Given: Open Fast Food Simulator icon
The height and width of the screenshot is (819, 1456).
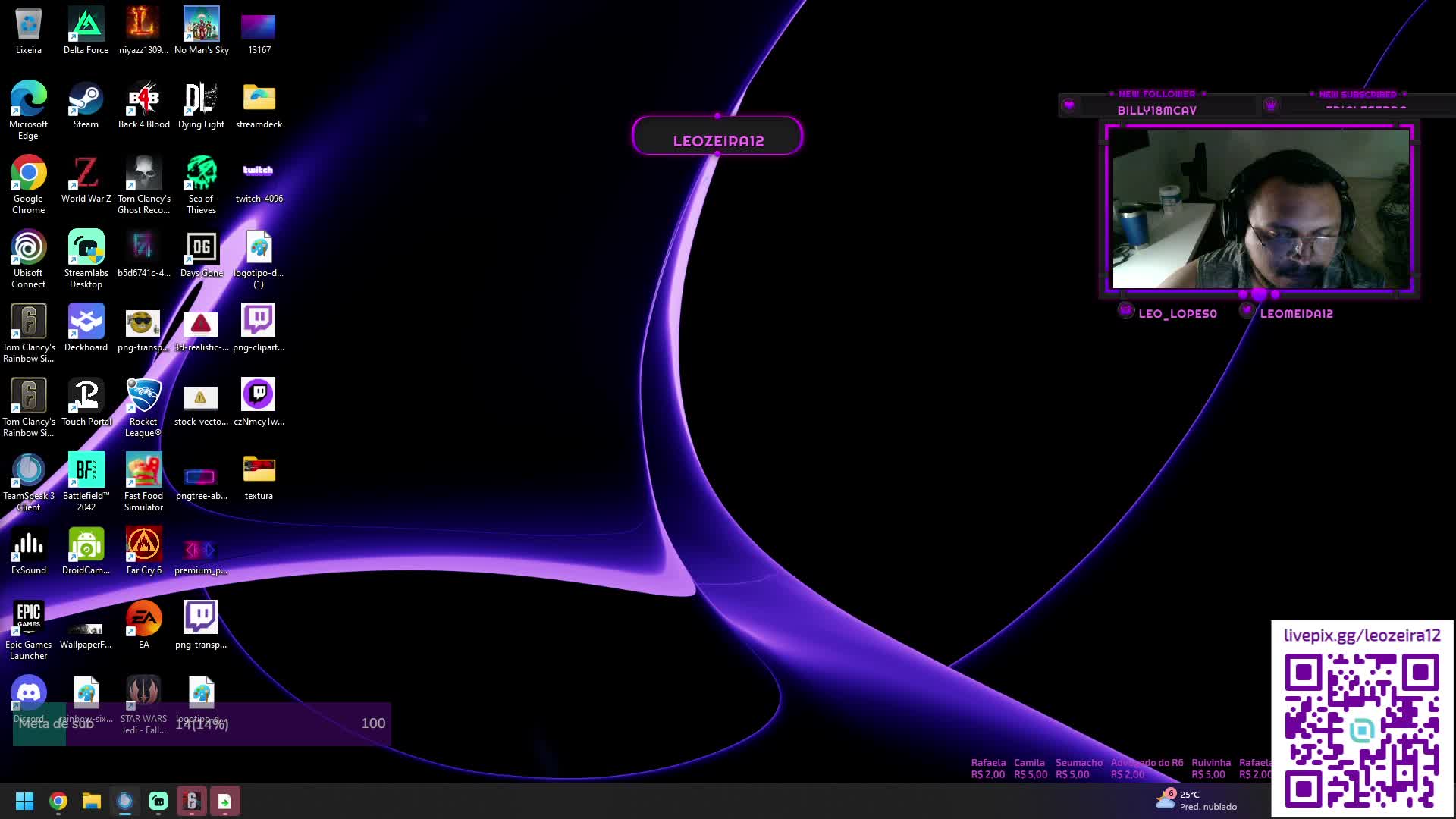Looking at the screenshot, I should click(143, 482).
